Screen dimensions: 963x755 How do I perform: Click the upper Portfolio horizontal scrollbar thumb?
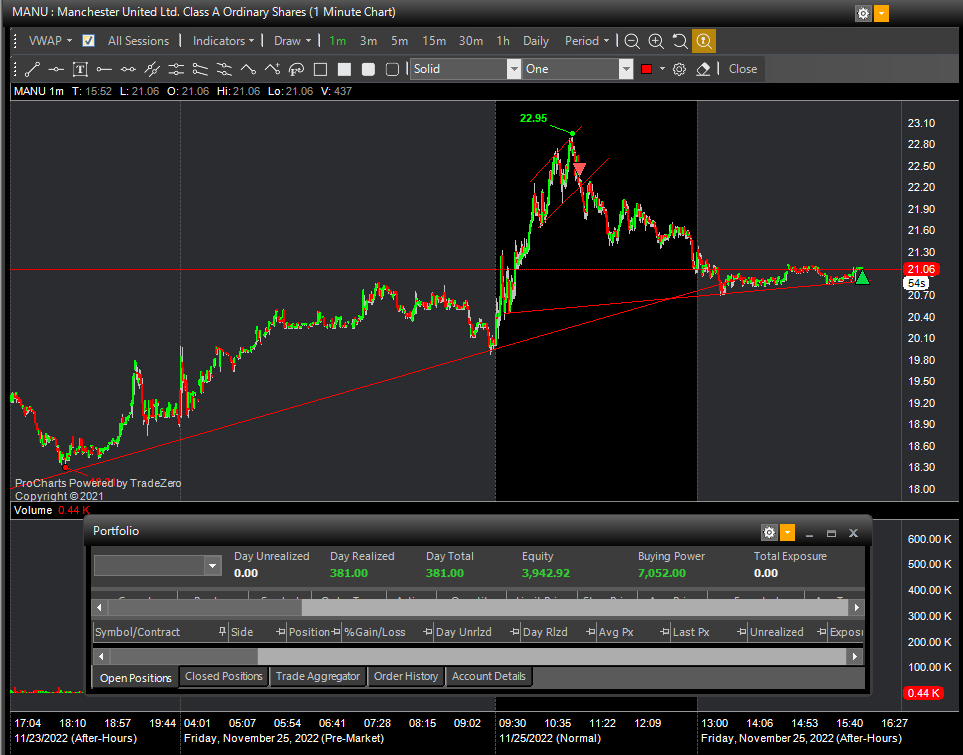205,608
